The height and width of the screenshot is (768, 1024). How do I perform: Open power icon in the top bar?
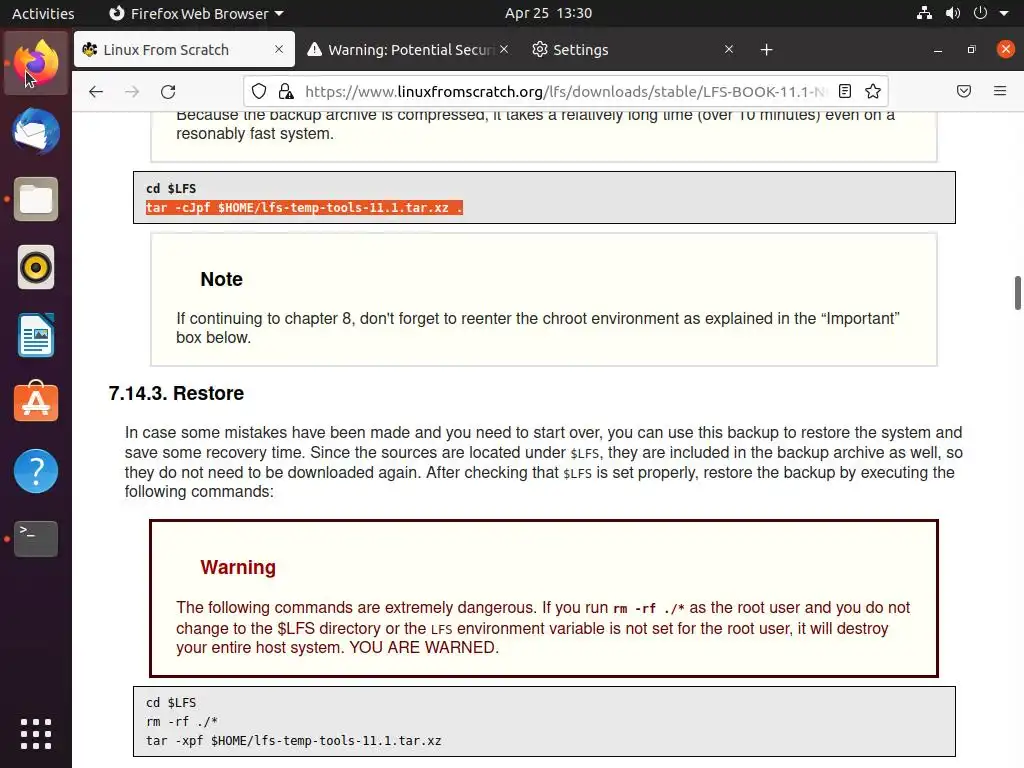pos(980,13)
